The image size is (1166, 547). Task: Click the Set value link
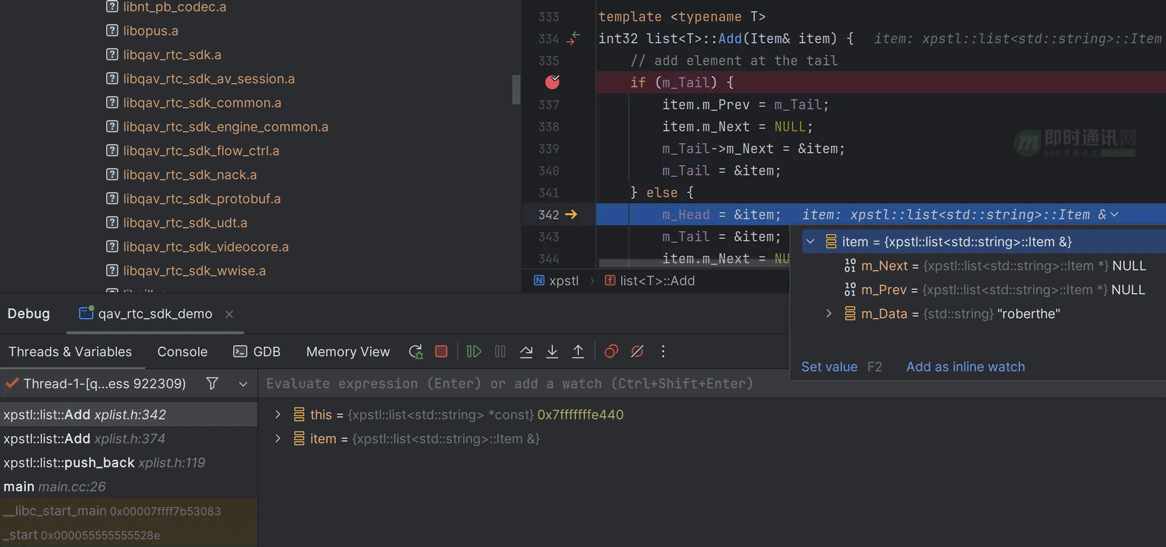(829, 366)
